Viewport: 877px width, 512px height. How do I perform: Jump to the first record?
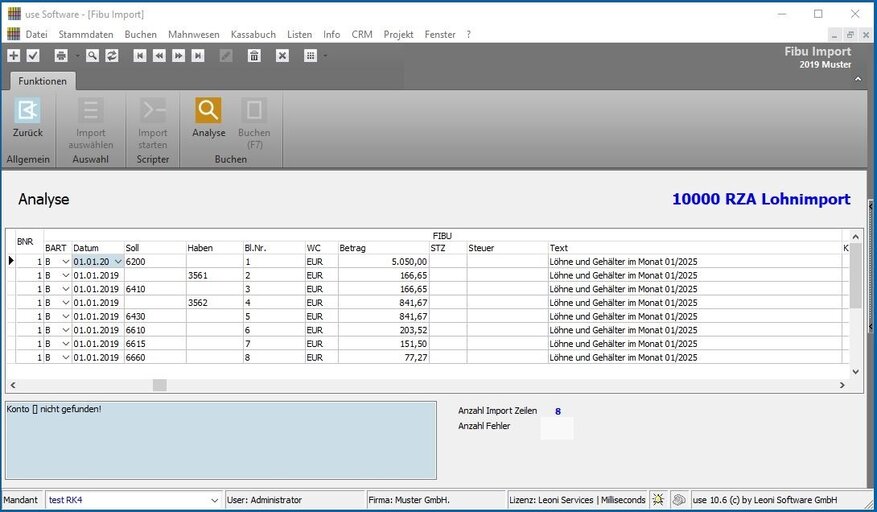139,56
